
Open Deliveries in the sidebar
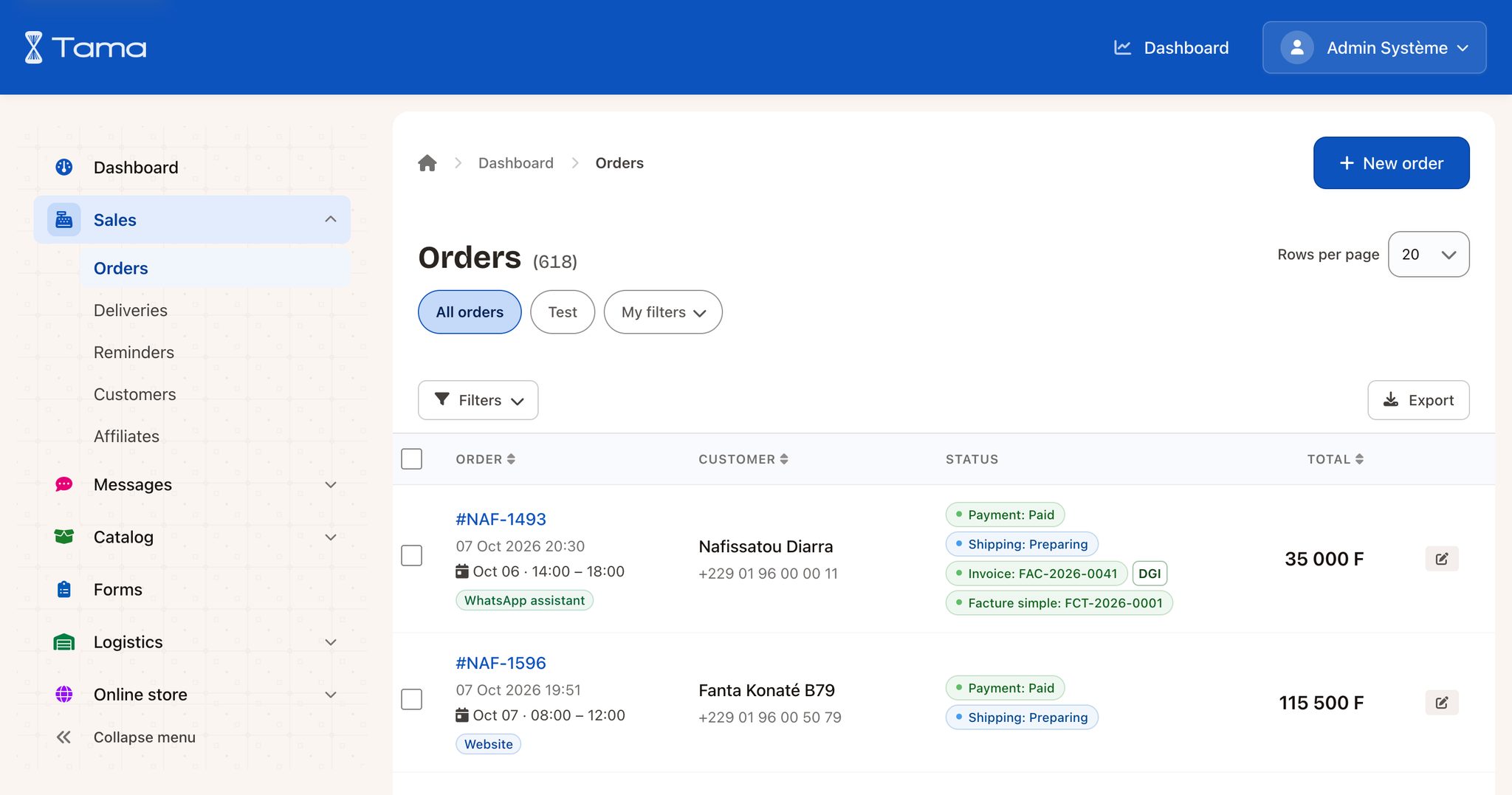[131, 310]
